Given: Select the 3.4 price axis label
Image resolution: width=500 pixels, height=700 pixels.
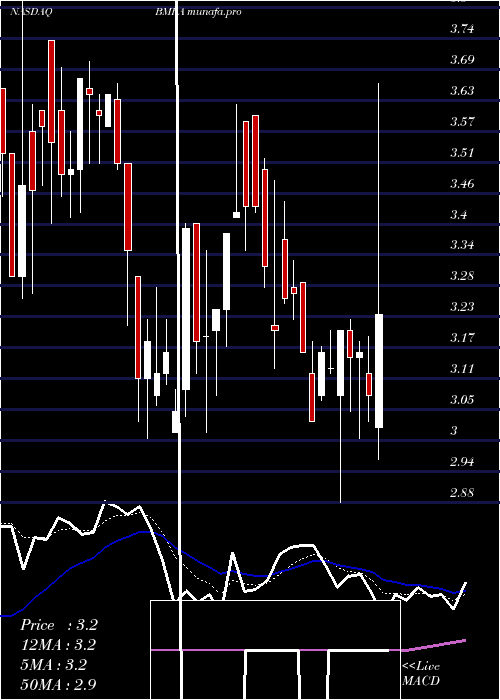Looking at the screenshot, I should [459, 215].
